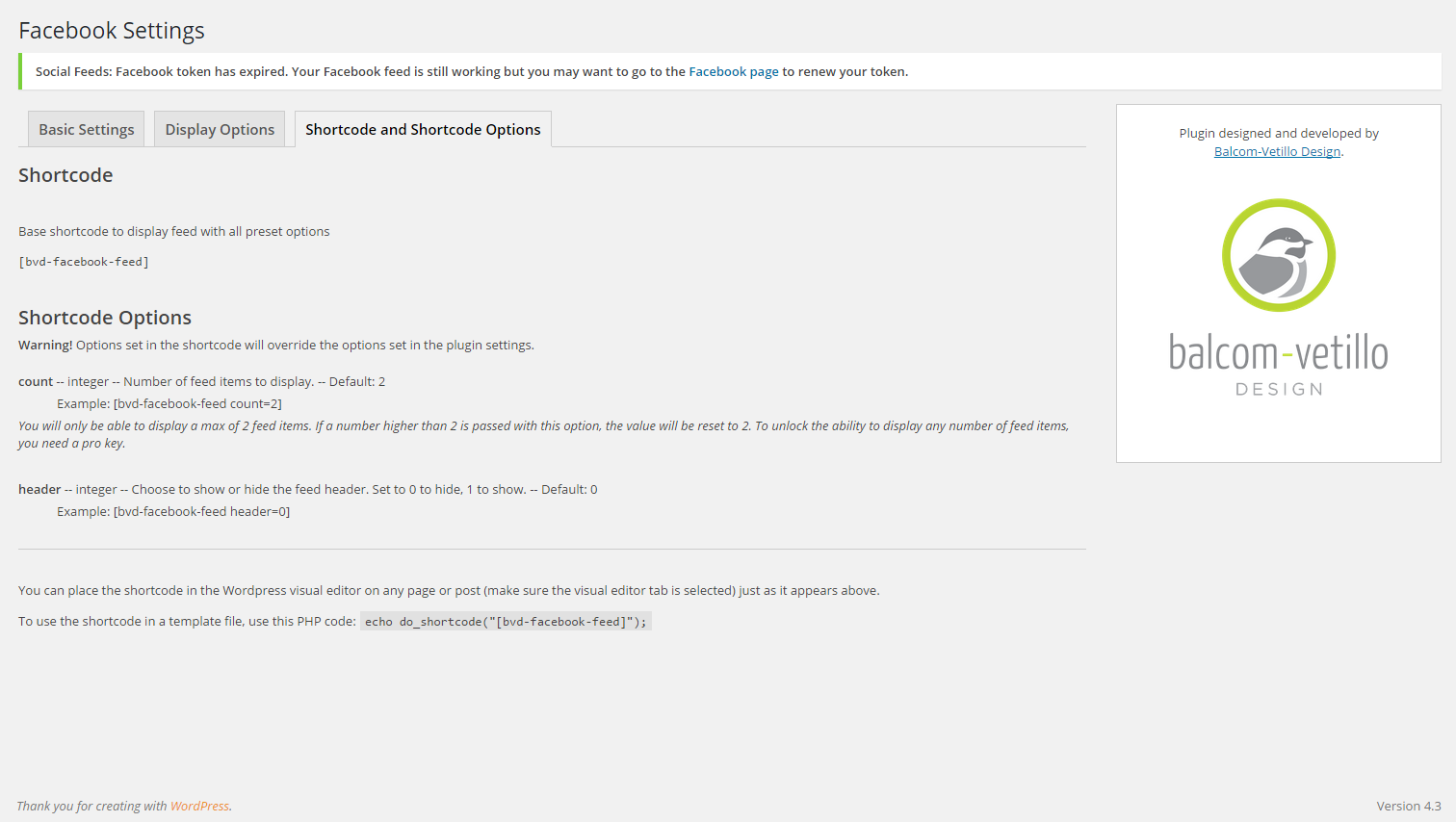
Task: Select Shortcode and Shortcode Options tab
Action: pos(423,130)
